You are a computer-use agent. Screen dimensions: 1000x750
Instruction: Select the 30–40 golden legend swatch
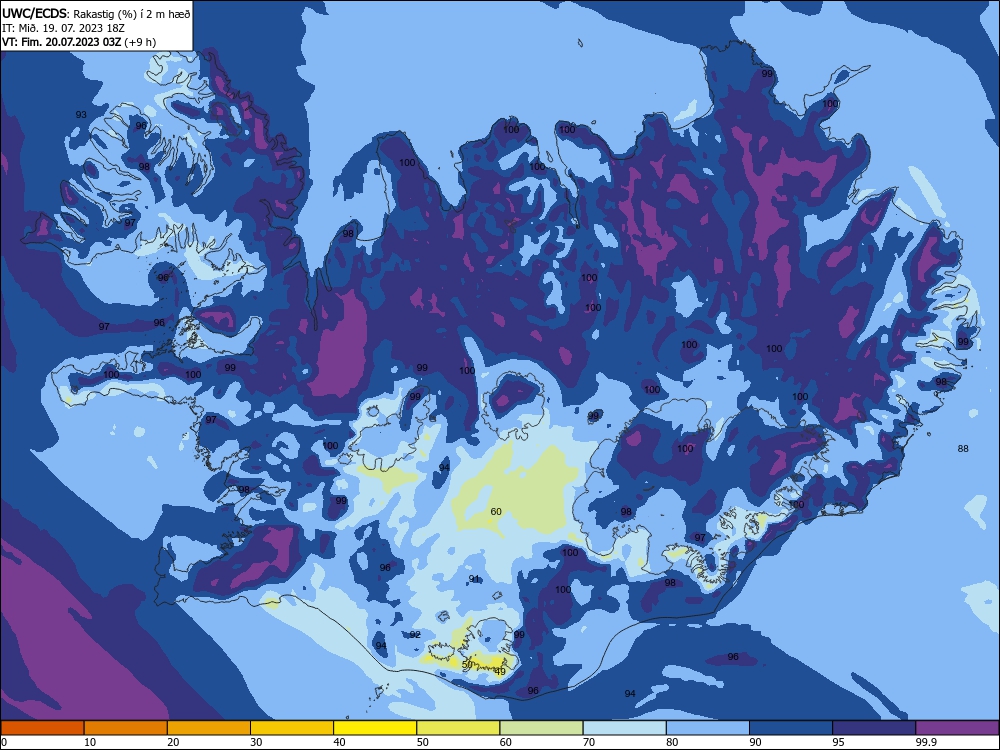pos(292,728)
